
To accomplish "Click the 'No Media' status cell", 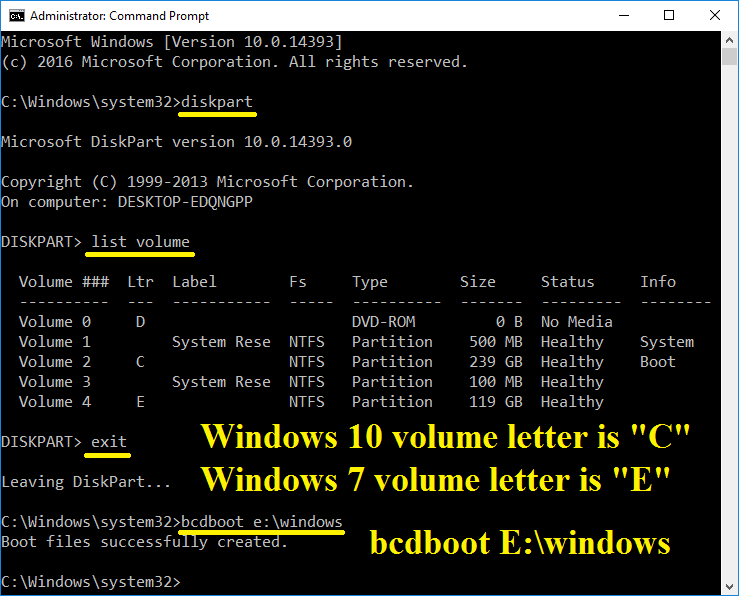I will pyautogui.click(x=577, y=322).
